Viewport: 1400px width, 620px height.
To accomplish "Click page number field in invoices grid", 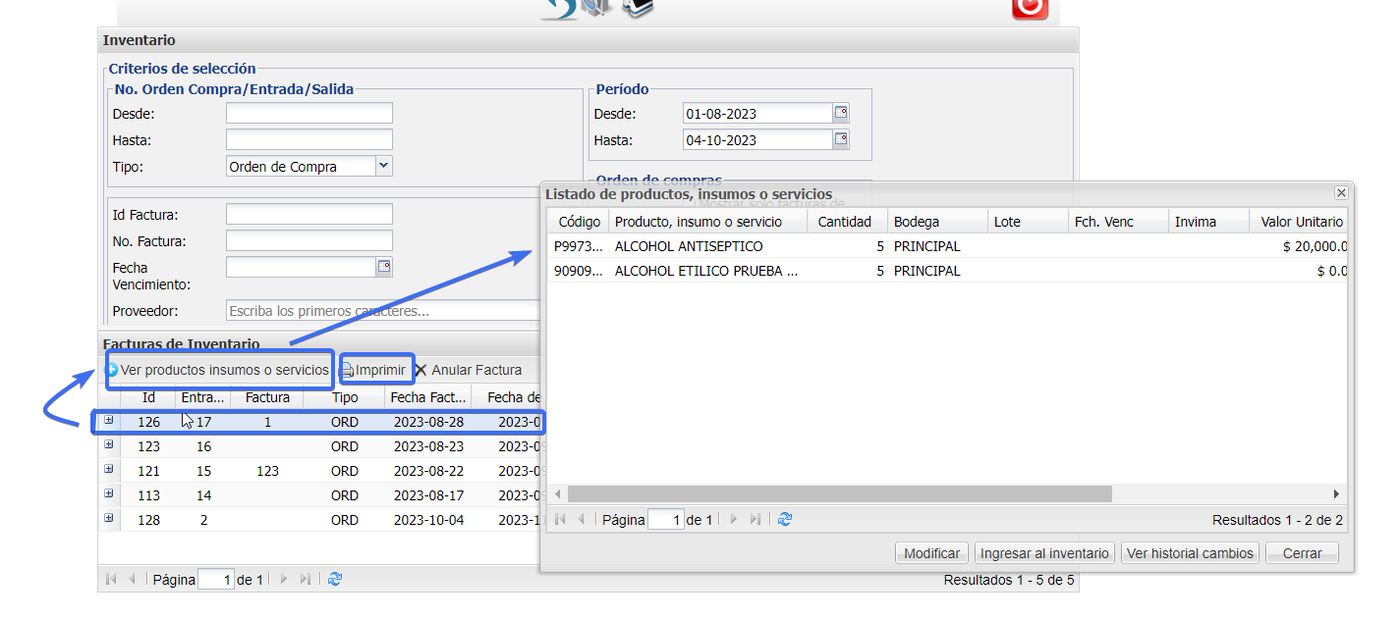I will [x=216, y=579].
